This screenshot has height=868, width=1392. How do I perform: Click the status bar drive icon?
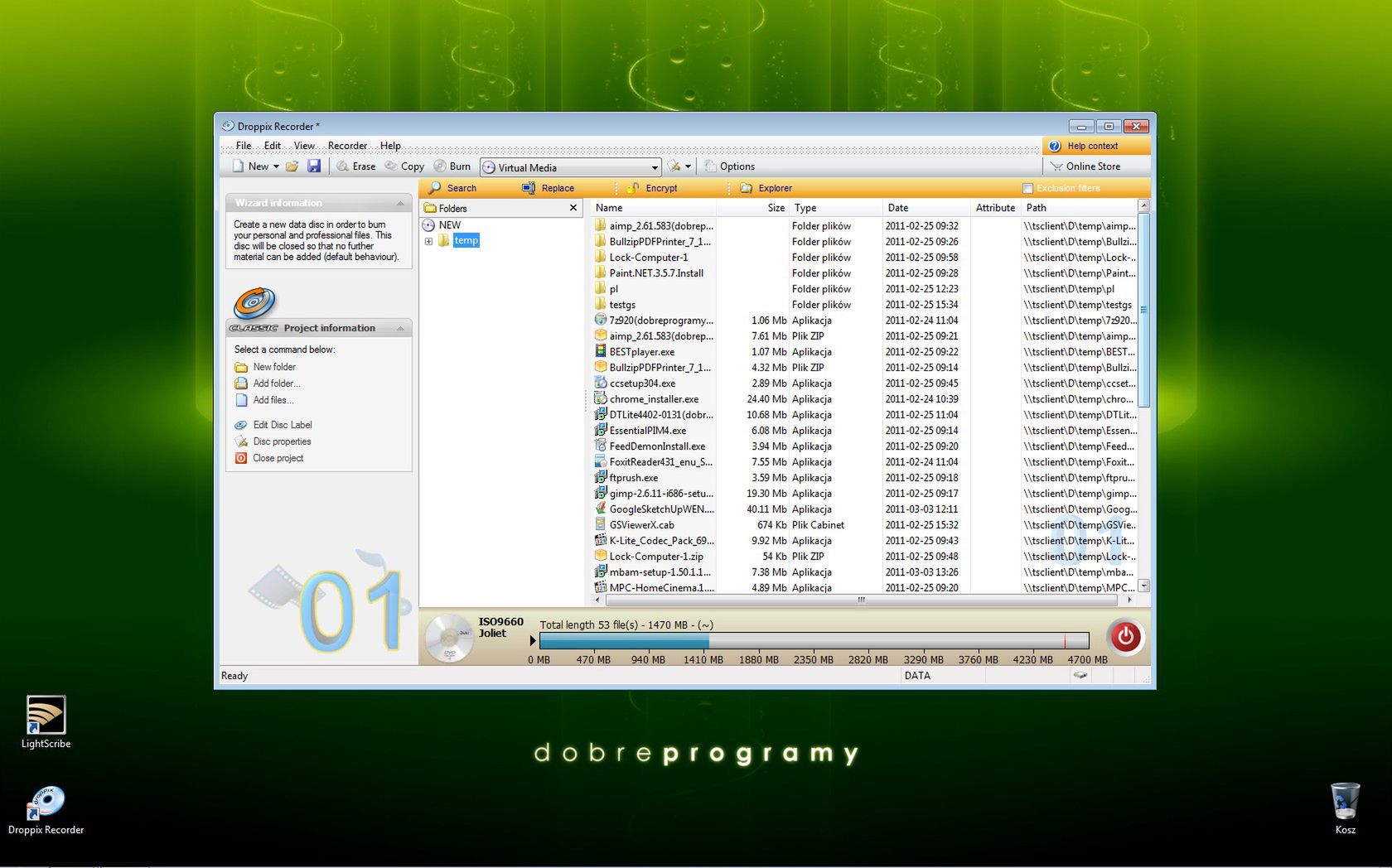coord(1080,676)
